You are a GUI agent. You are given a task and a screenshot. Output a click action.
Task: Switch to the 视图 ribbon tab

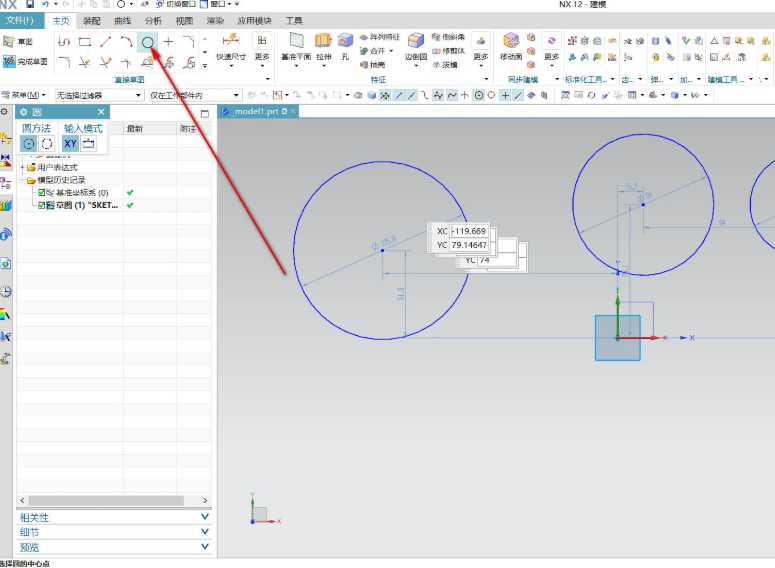click(x=184, y=21)
